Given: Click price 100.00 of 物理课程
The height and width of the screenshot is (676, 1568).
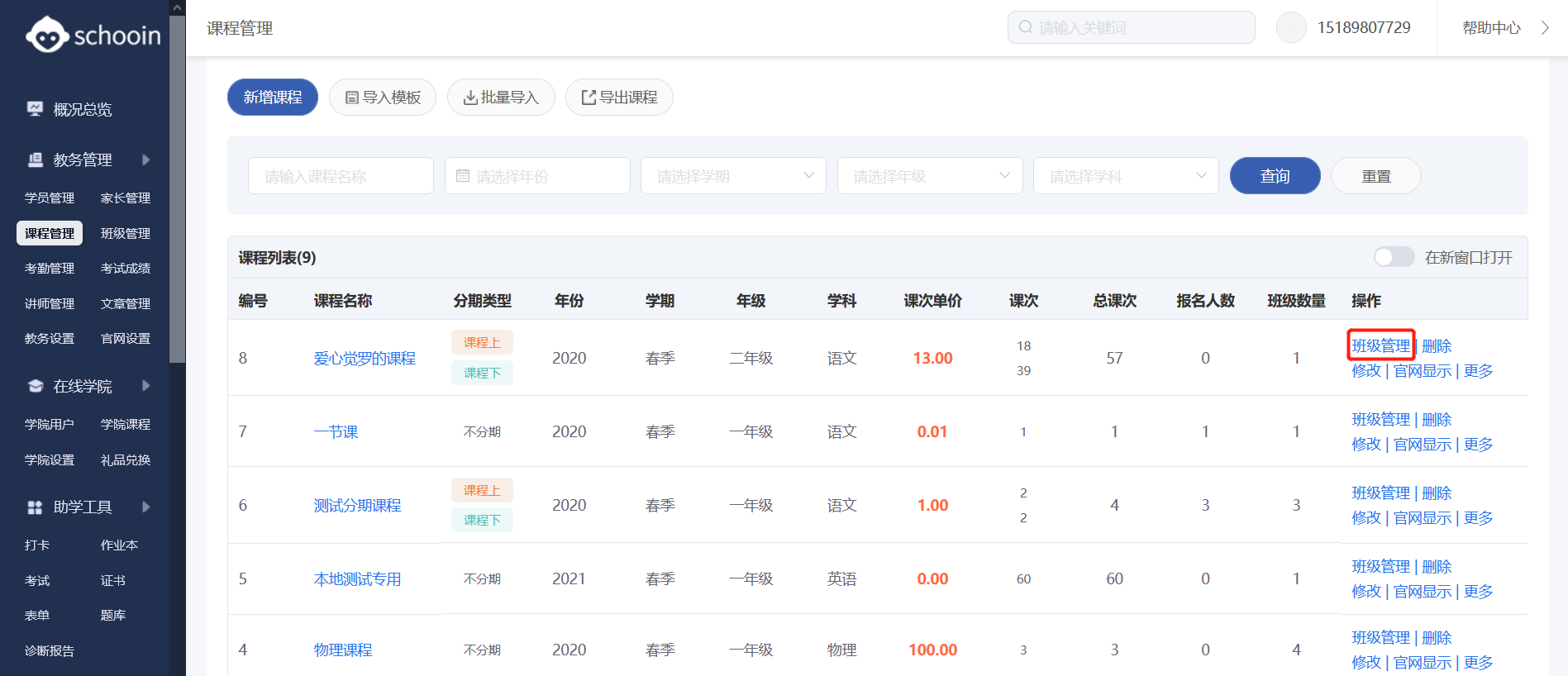Looking at the screenshot, I should point(932,650).
